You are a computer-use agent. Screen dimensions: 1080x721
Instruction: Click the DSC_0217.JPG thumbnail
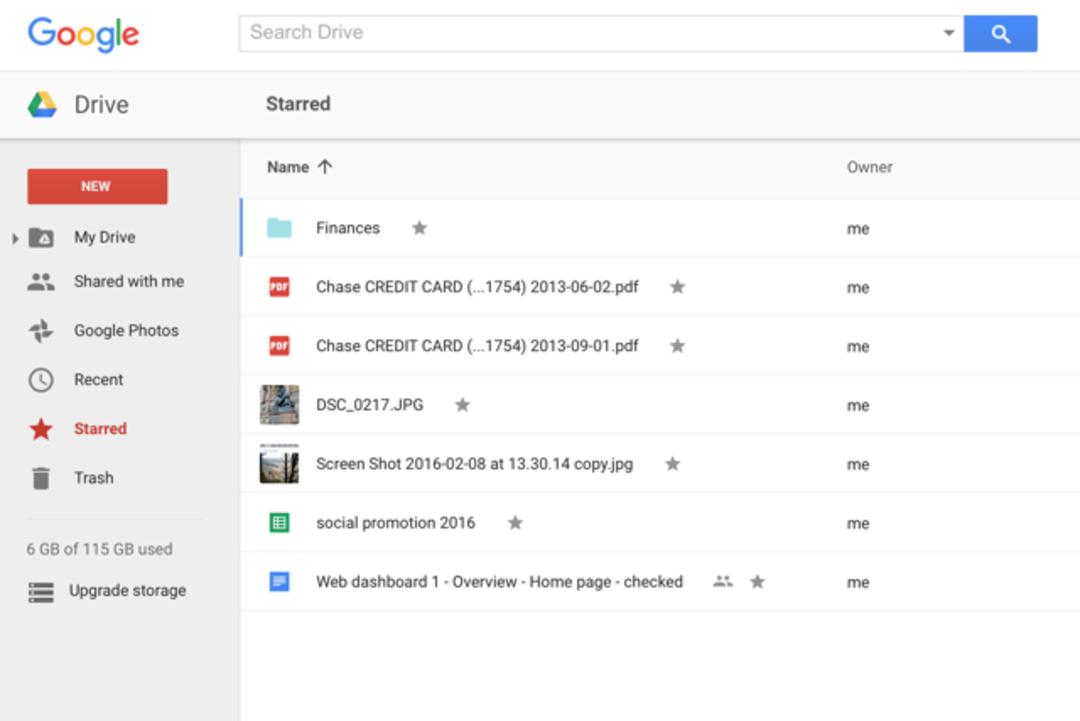pyautogui.click(x=279, y=405)
